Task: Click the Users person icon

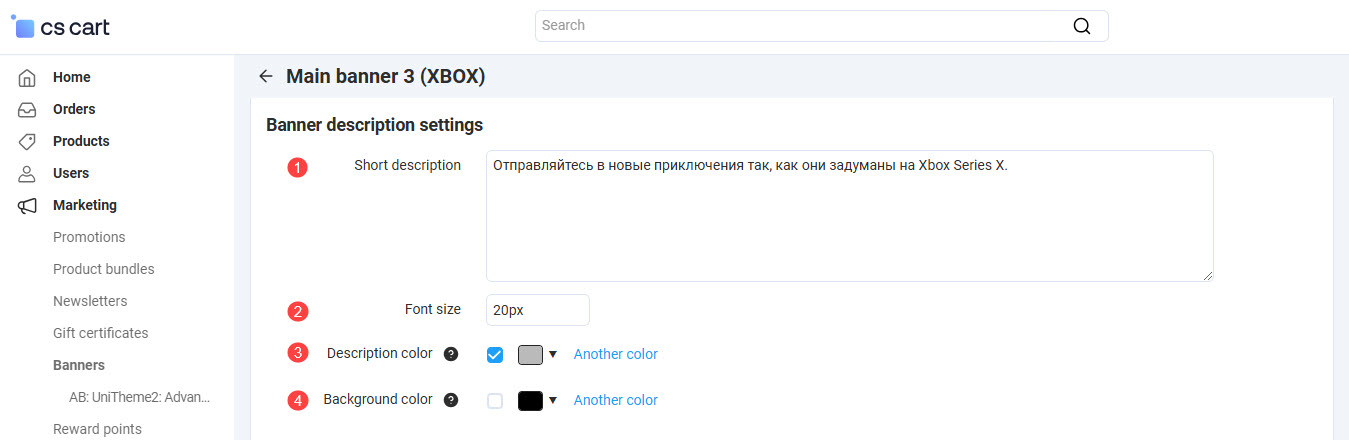Action: tap(28, 173)
